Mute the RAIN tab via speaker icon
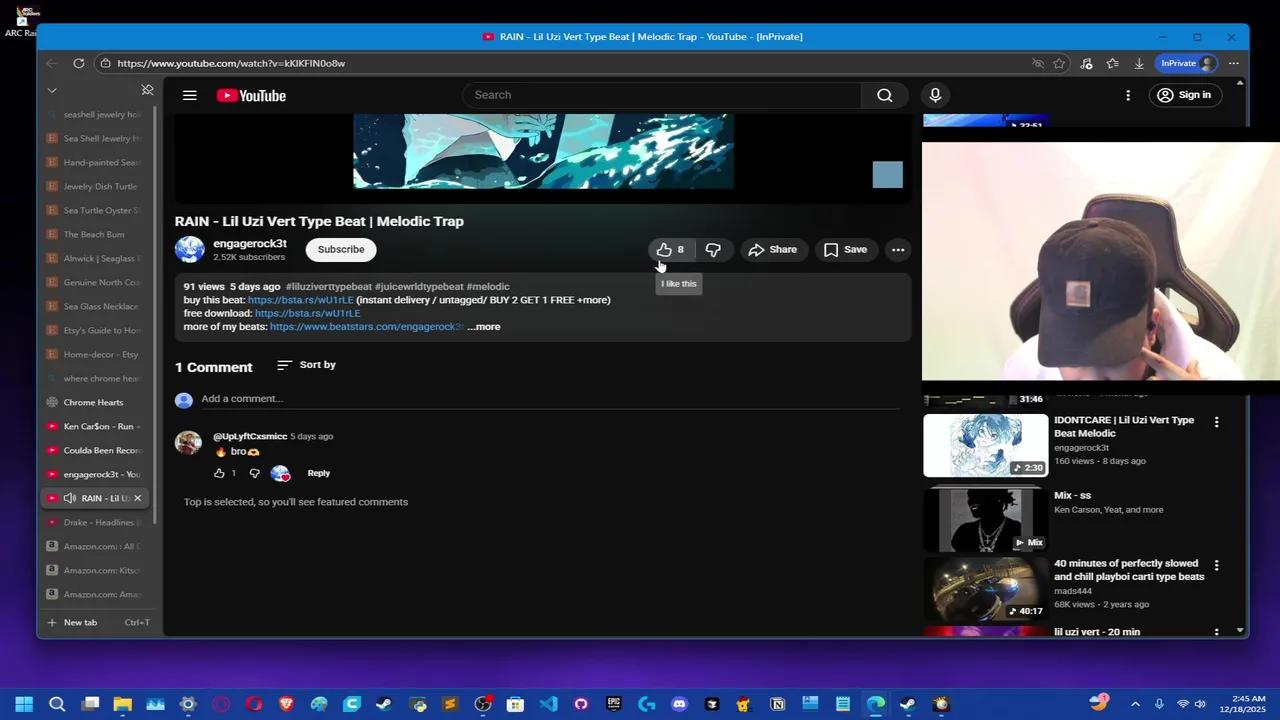The image size is (1280, 720). click(69, 498)
